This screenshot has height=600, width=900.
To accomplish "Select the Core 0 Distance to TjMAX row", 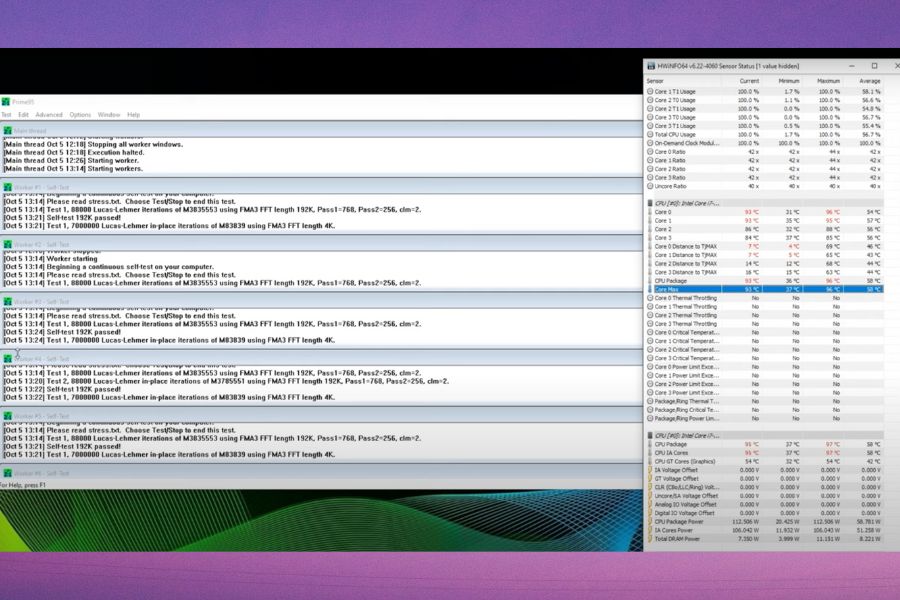I will pos(765,246).
